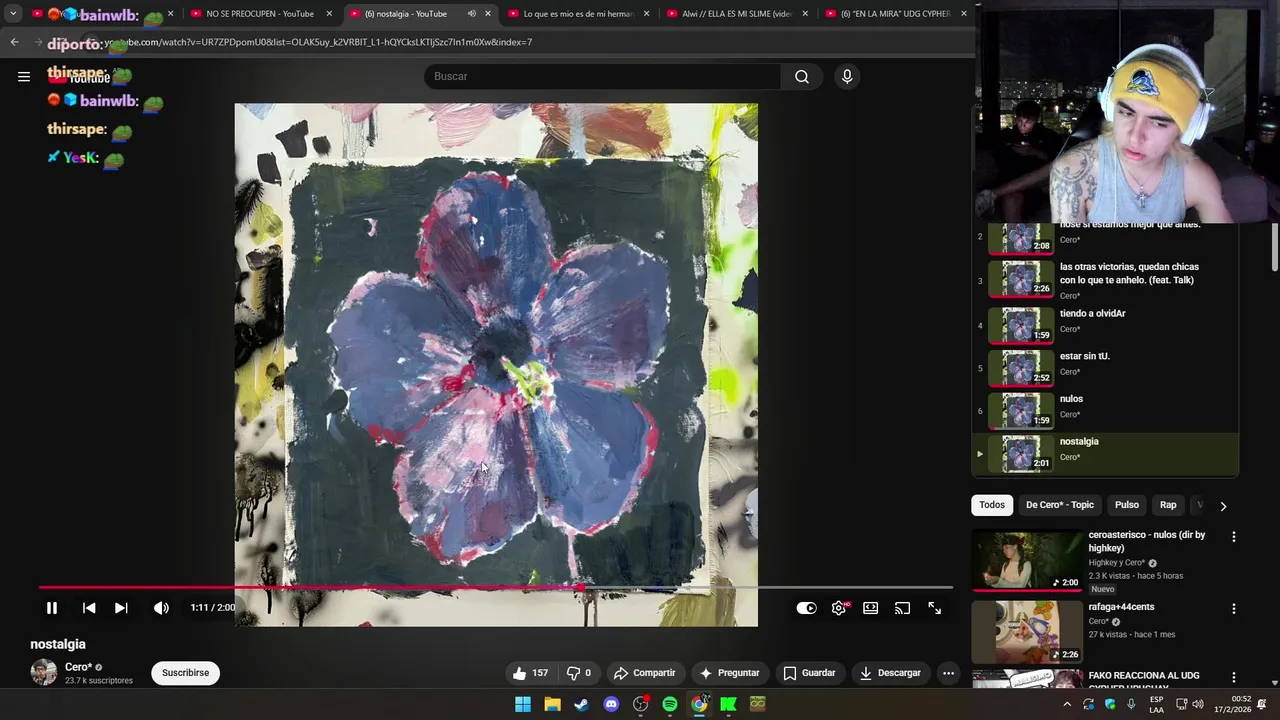The width and height of the screenshot is (1280, 720).
Task: Open Steam from the taskbar
Action: coord(581,704)
